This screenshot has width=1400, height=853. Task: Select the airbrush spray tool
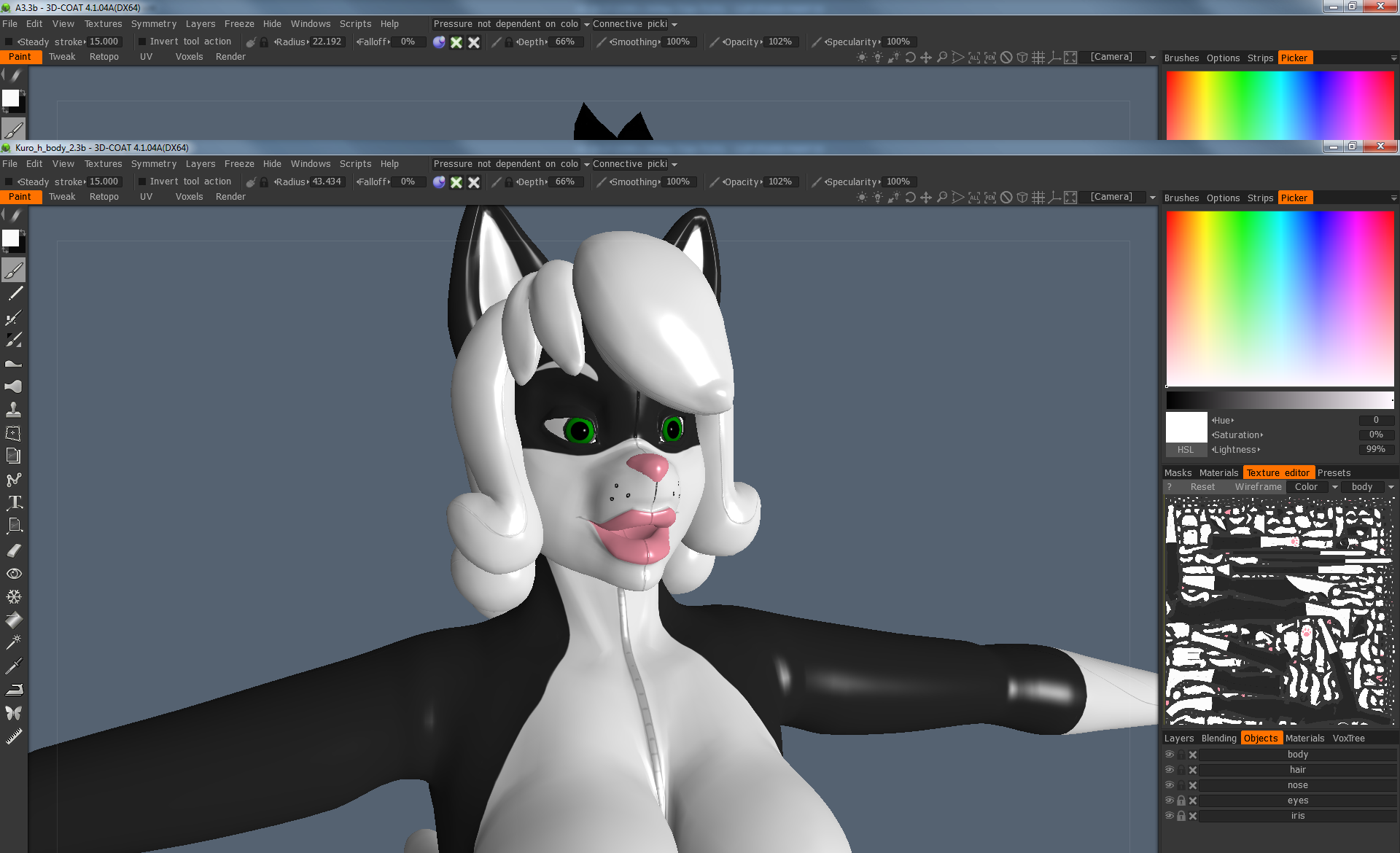click(13, 317)
